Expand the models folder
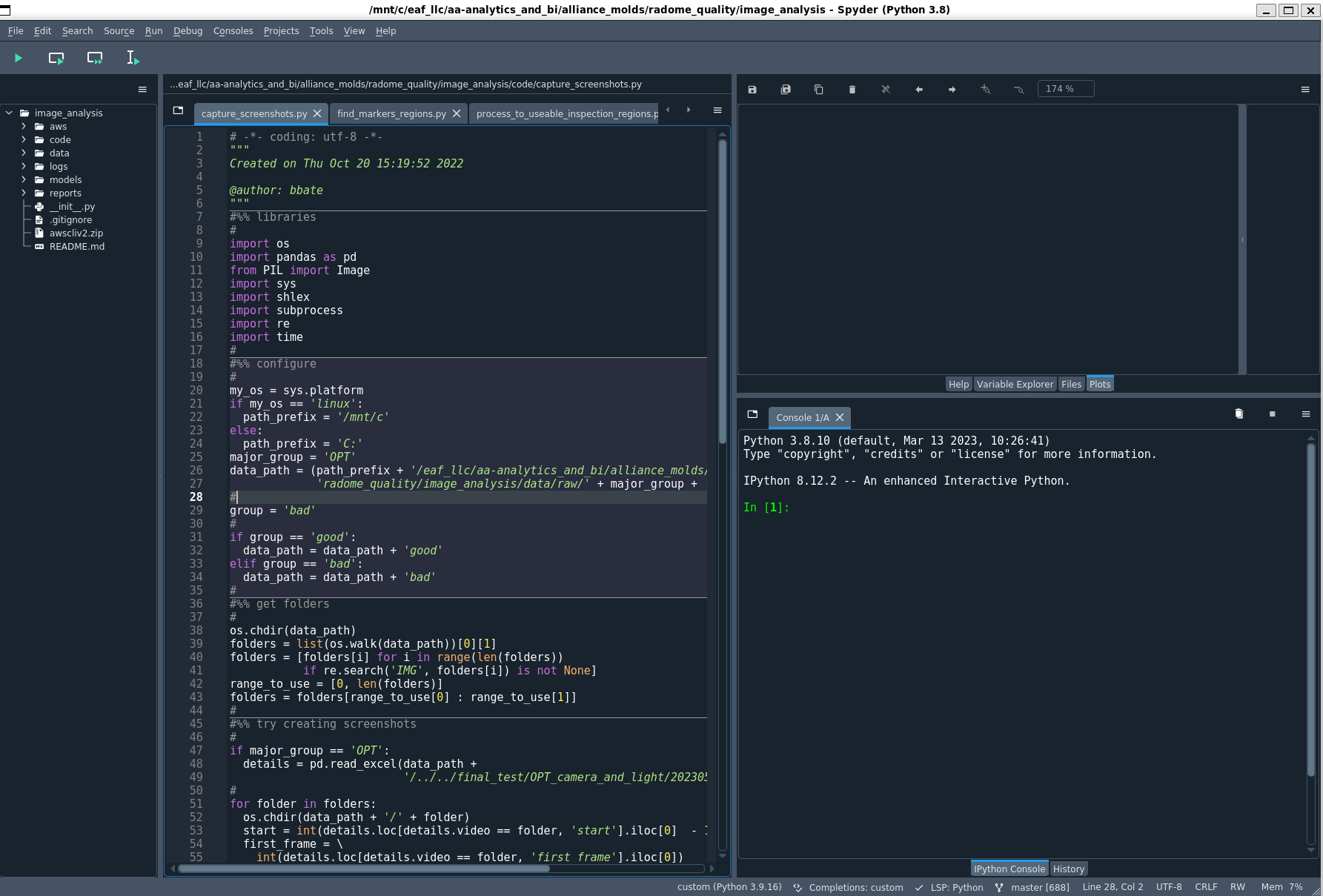 tap(23, 179)
